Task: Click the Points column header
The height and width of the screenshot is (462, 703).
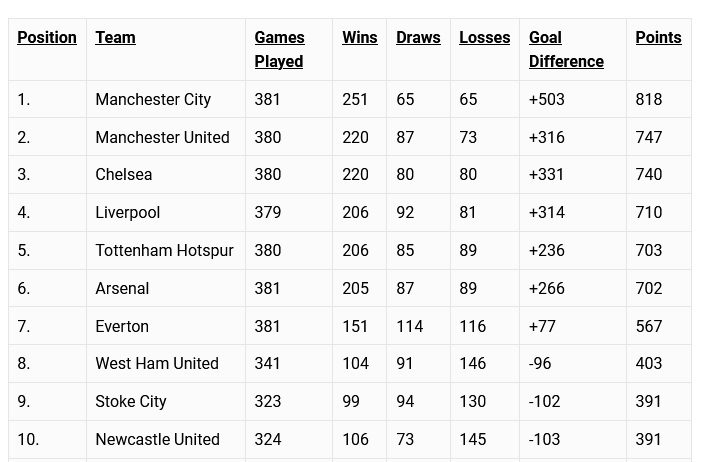Action: (658, 37)
